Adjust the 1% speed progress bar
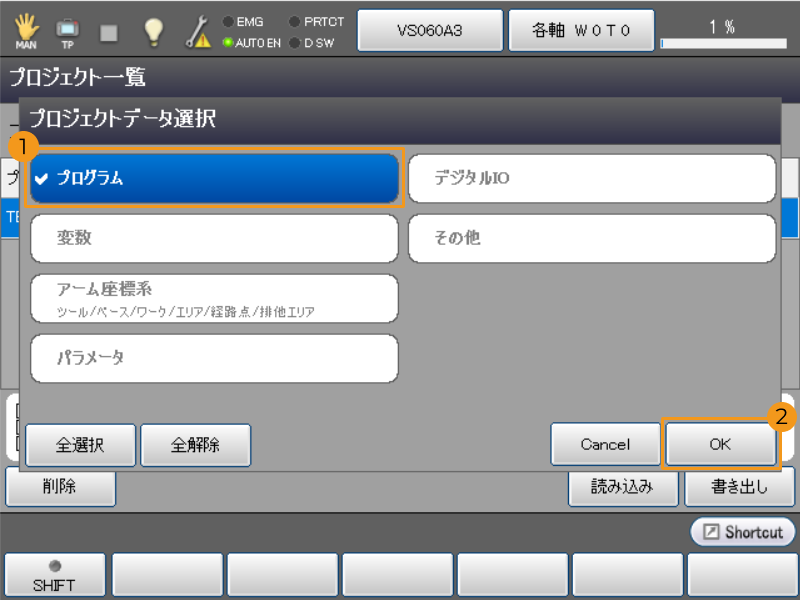The image size is (800, 600). coord(722,43)
